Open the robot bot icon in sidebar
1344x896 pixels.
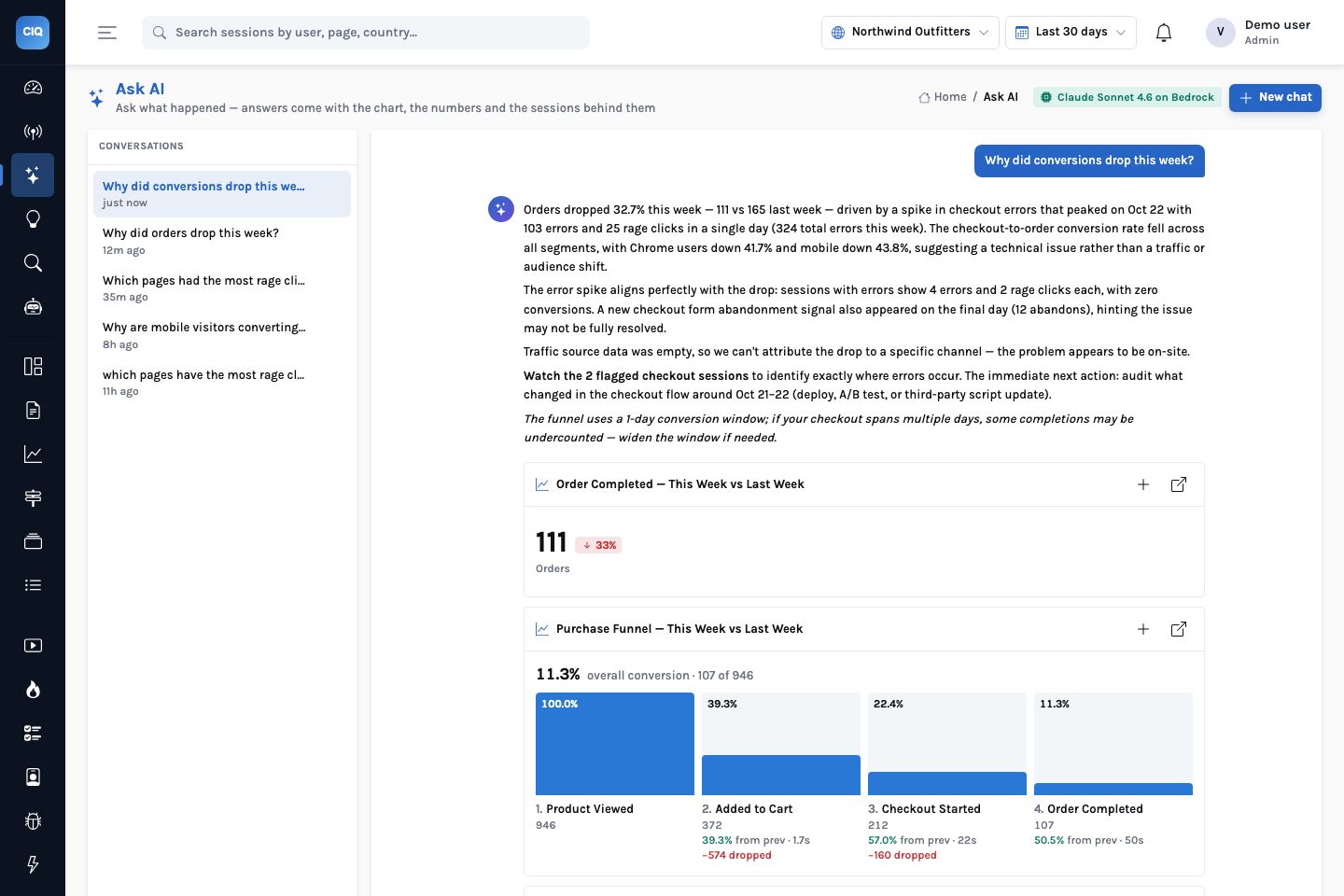point(33,306)
